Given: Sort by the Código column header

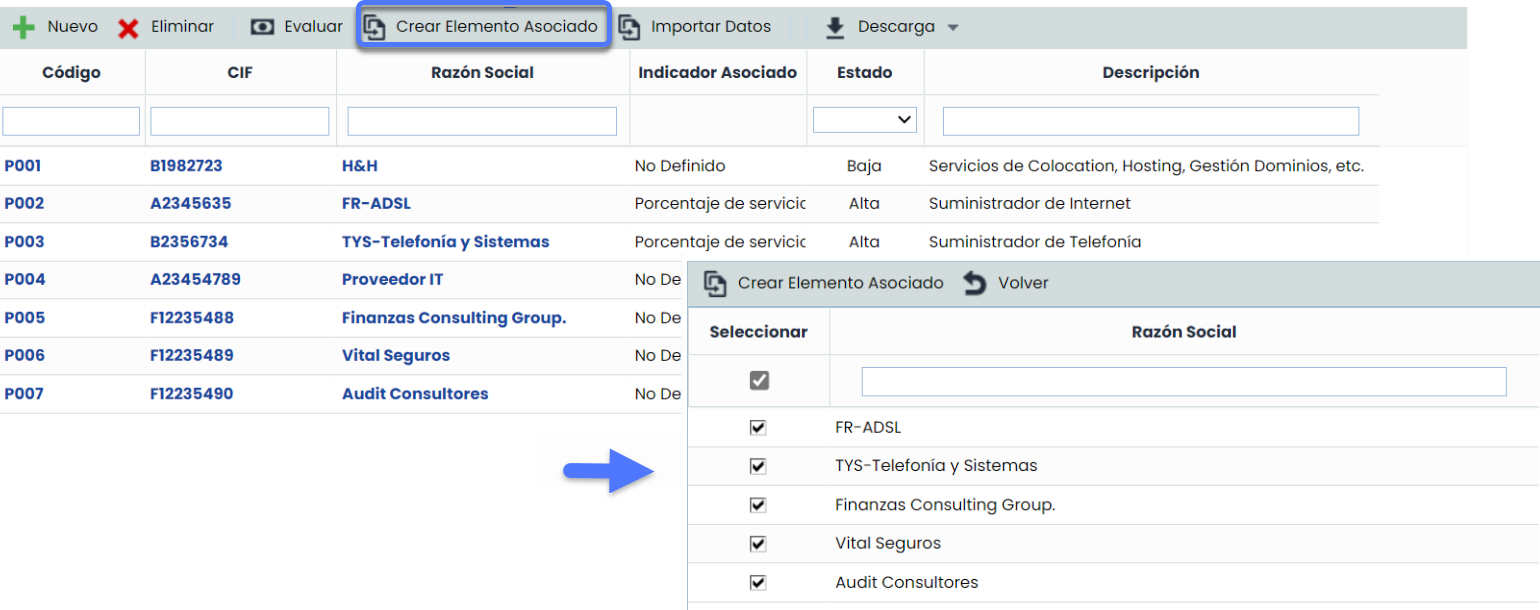Looking at the screenshot, I should coord(72,72).
